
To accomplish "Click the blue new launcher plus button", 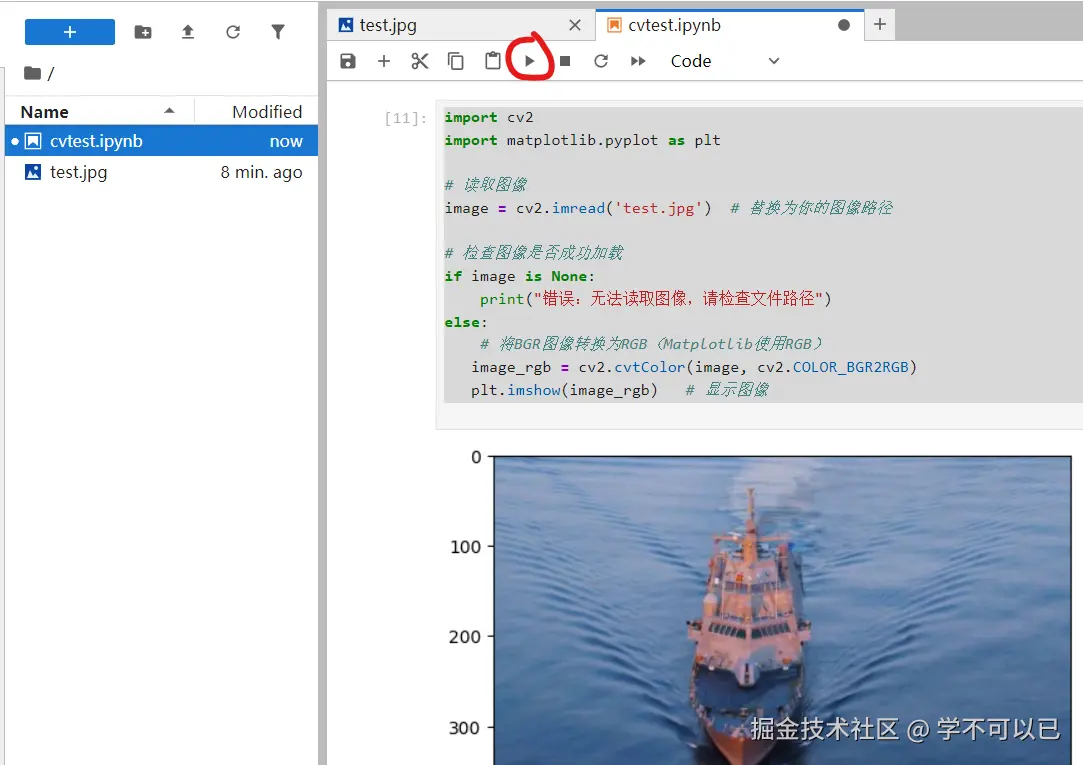I will point(70,32).
